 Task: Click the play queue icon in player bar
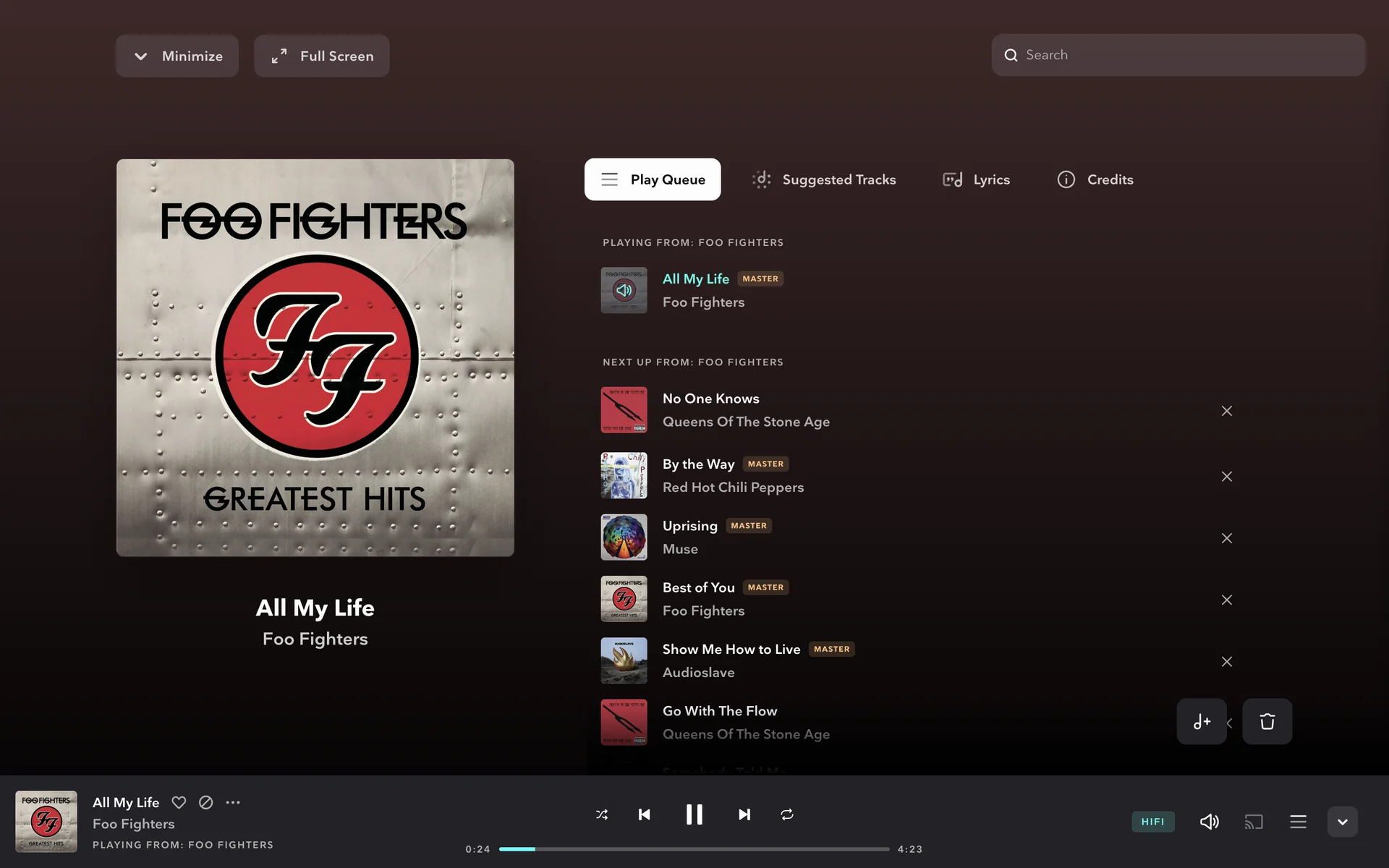1299,822
